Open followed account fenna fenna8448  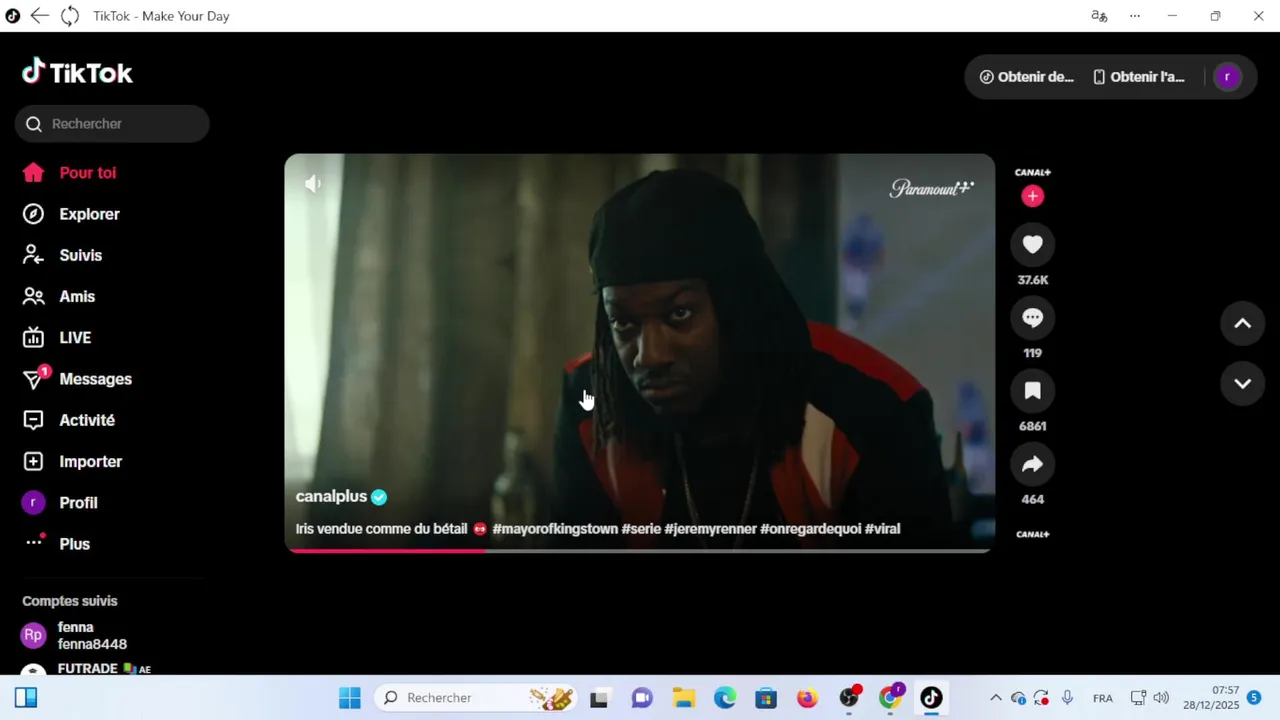75,635
